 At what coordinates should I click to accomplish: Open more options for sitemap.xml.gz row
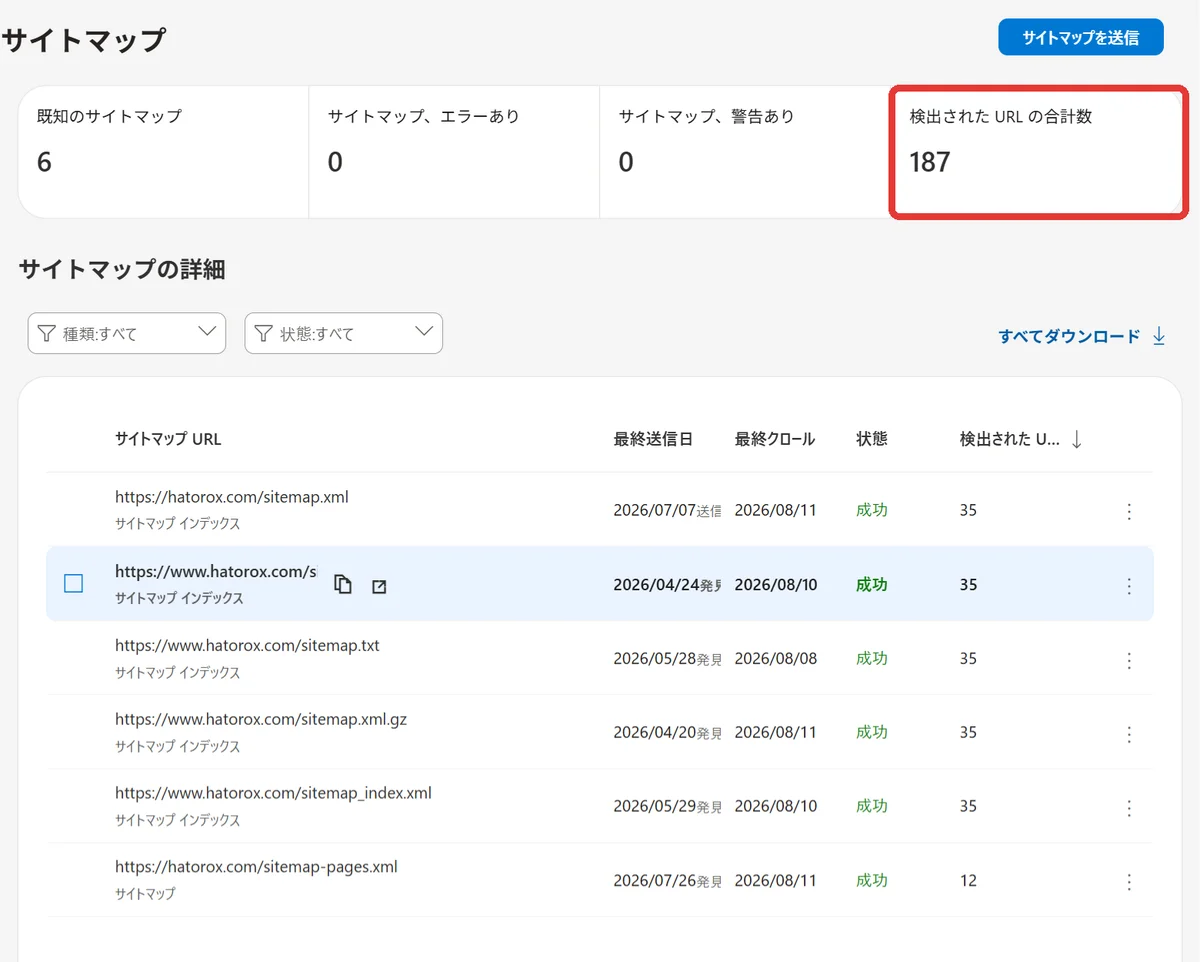[1129, 734]
